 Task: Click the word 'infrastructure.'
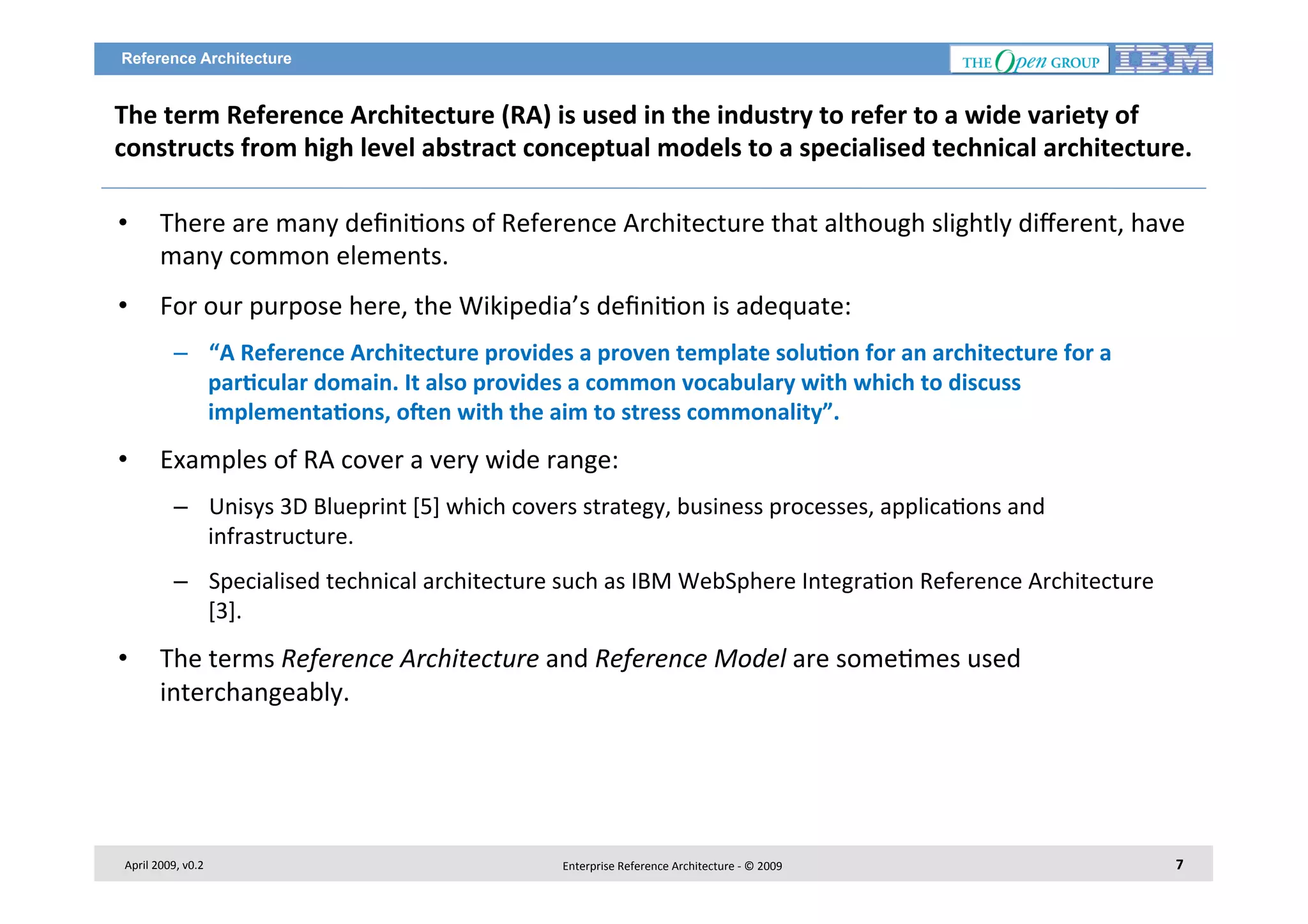(x=281, y=536)
